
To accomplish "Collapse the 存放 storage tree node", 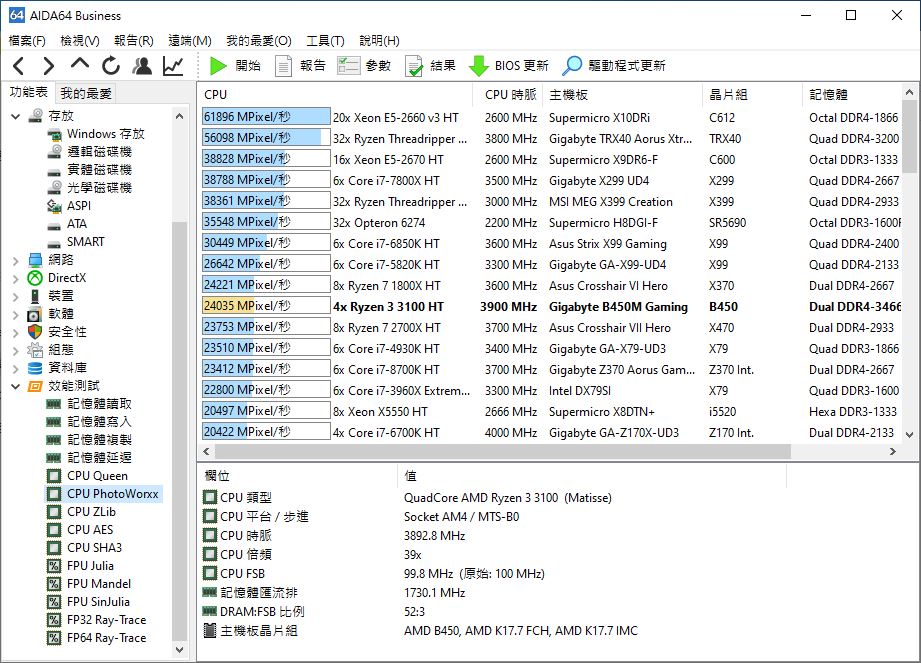I will 15,116.
